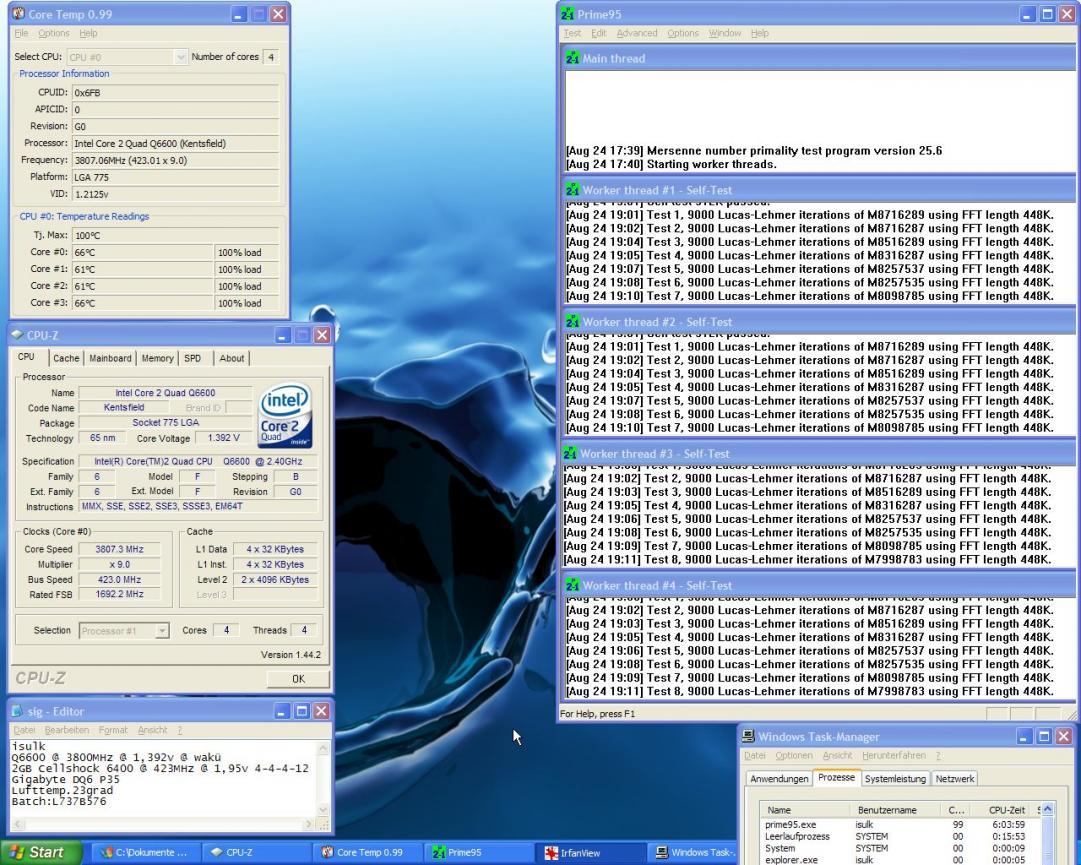
Task: Open the Window menu in Prime95
Action: 725,33
